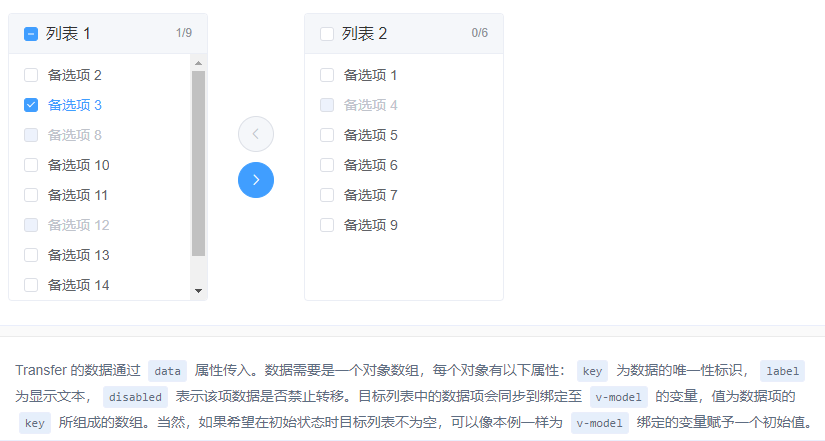Check the 备选项 5 checkbox

coord(327,135)
